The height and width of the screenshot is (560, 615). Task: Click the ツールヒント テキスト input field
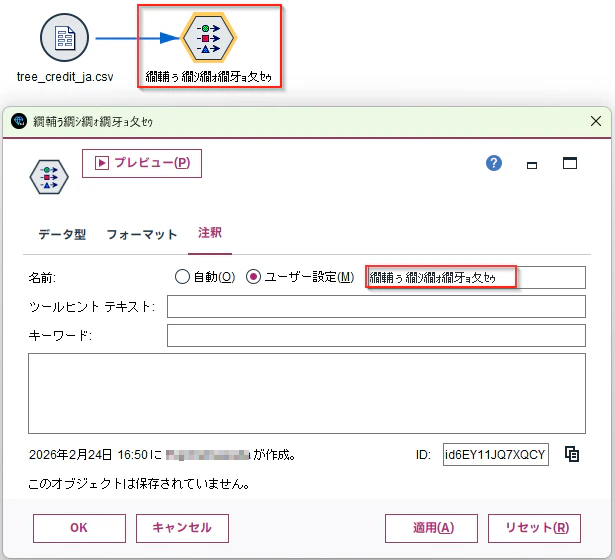pos(376,307)
